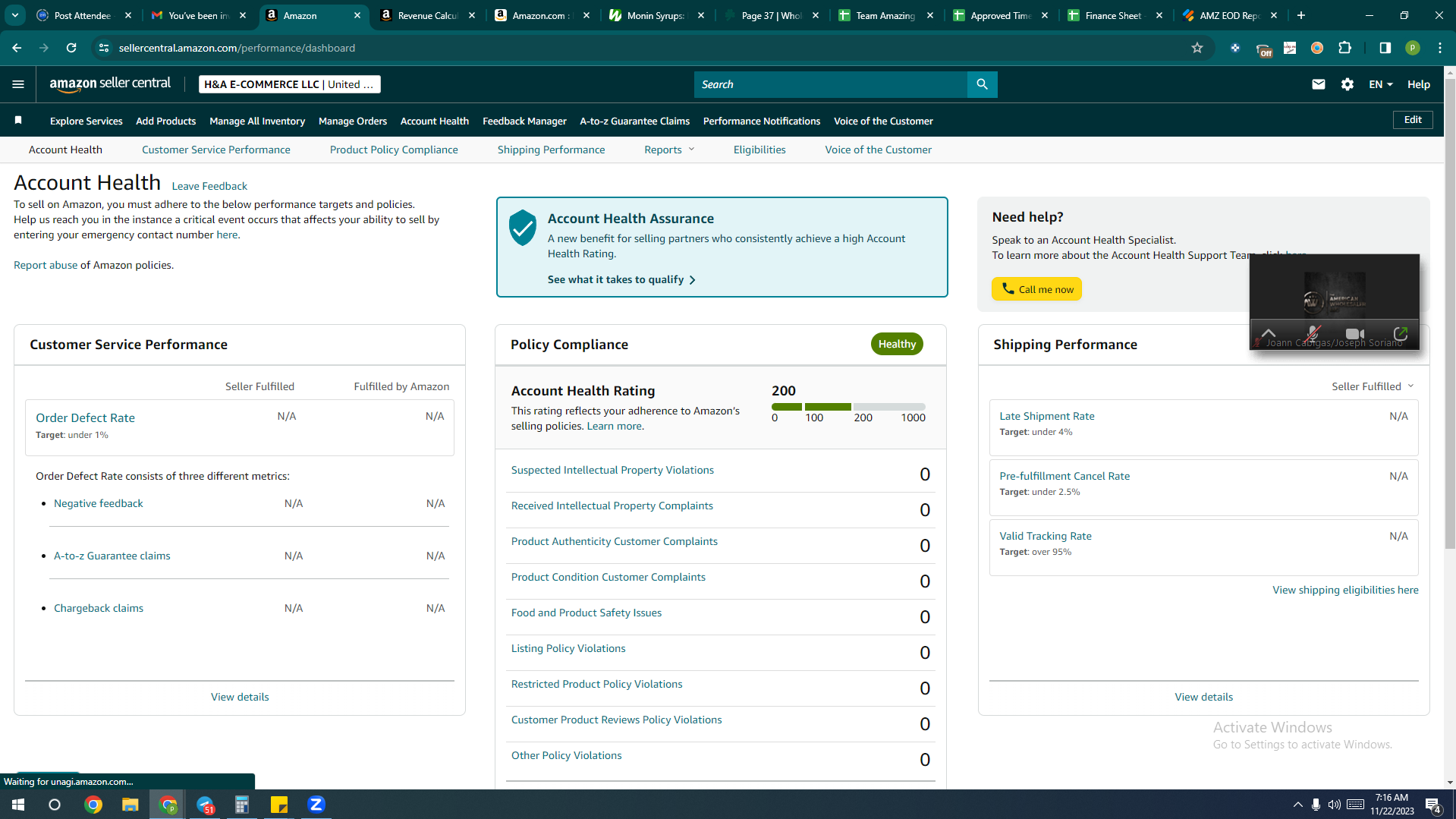Viewport: 1456px width, 819px height.
Task: Click the Amazon Seller Central logo
Action: [110, 84]
